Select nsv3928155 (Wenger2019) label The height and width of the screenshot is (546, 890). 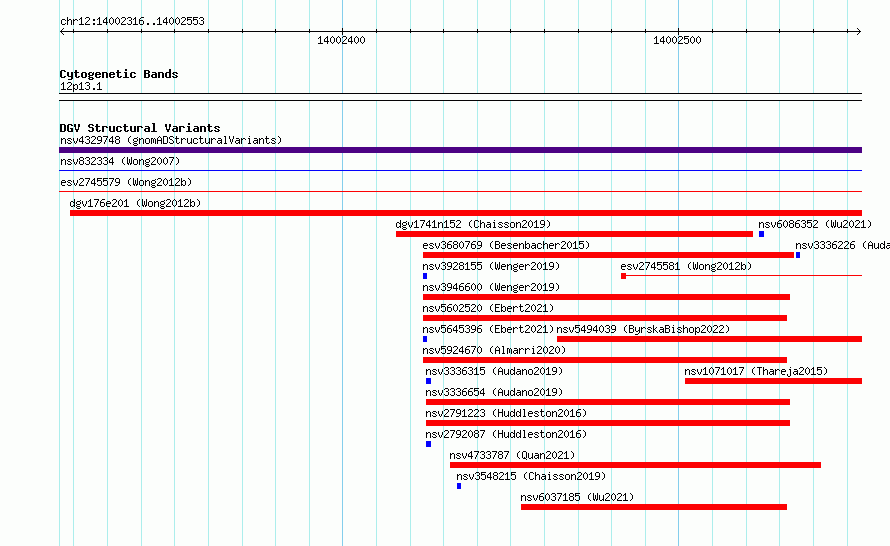coord(491,266)
